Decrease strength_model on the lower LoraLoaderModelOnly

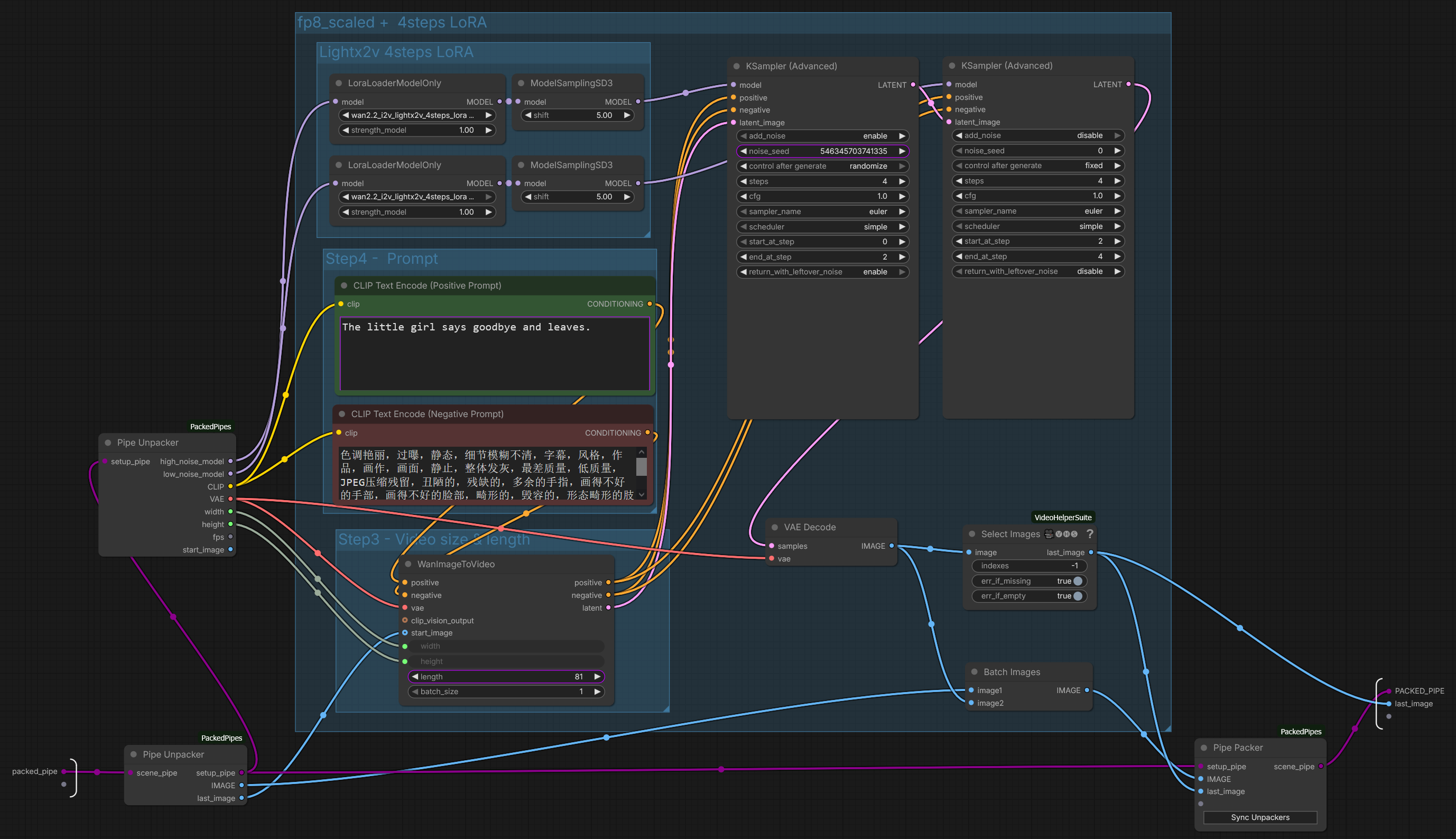click(x=346, y=212)
